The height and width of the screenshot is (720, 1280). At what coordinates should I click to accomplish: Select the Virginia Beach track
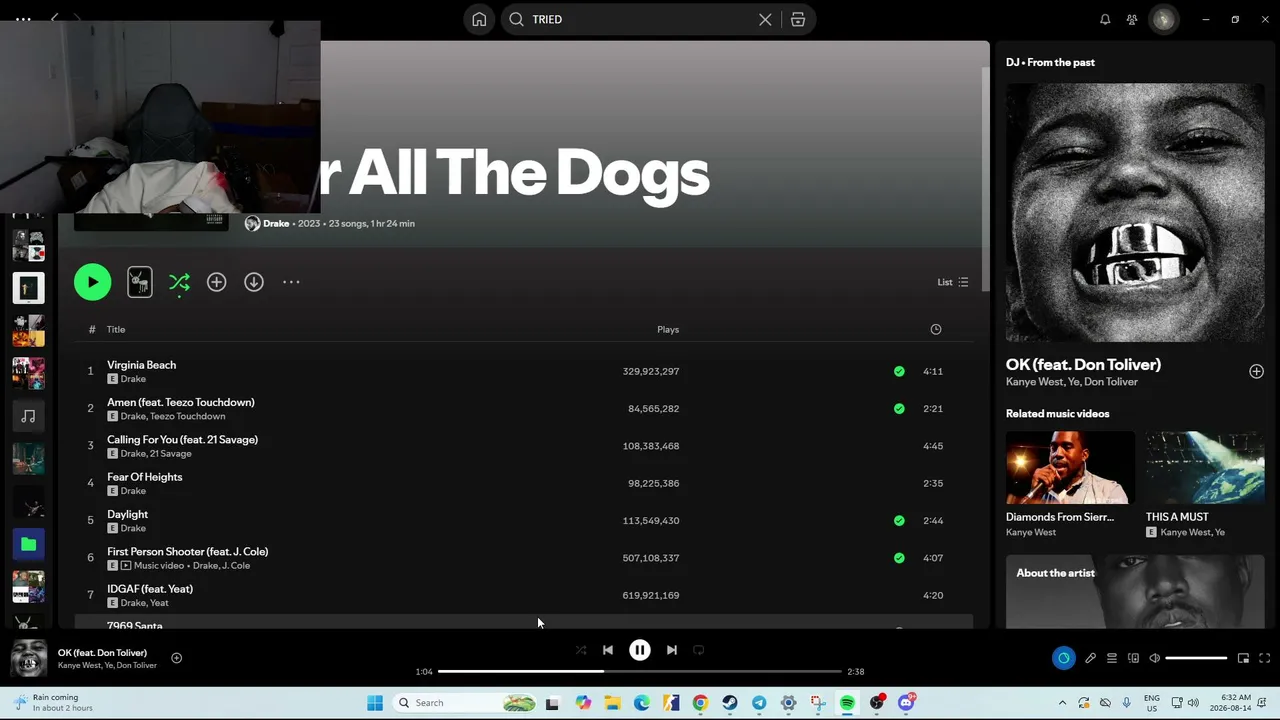(523, 371)
